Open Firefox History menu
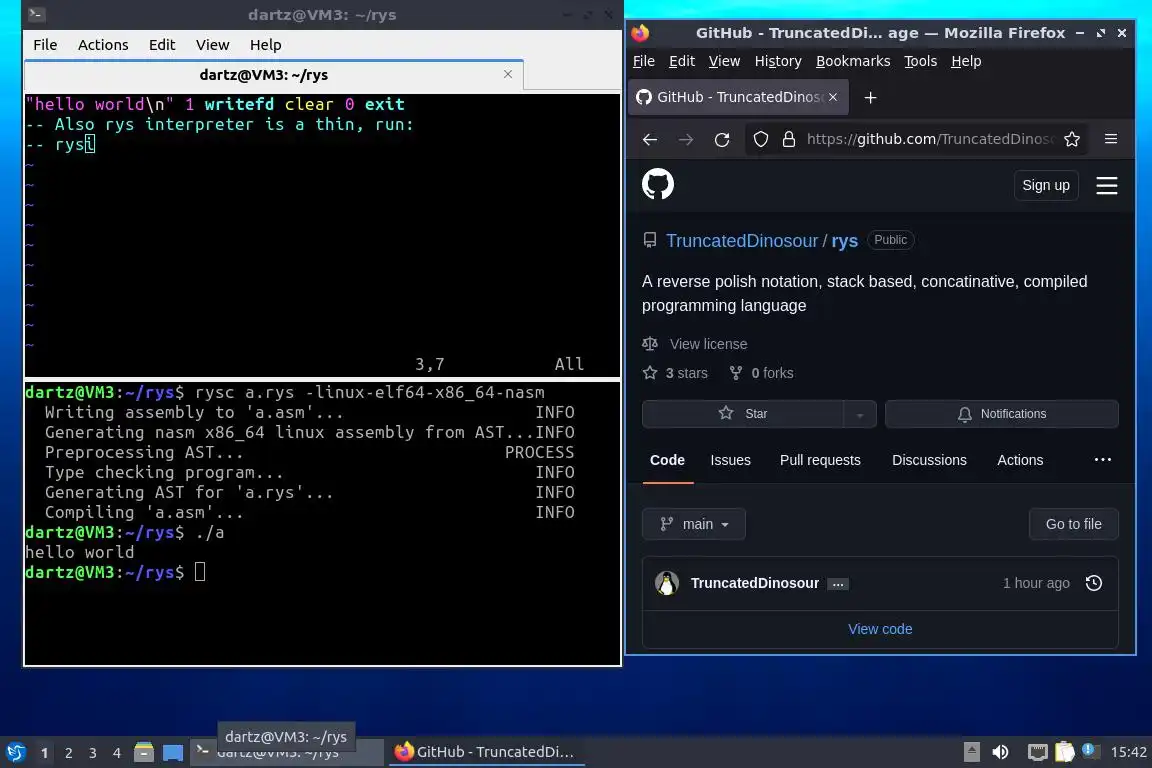Viewport: 1152px width, 768px height. [777, 61]
